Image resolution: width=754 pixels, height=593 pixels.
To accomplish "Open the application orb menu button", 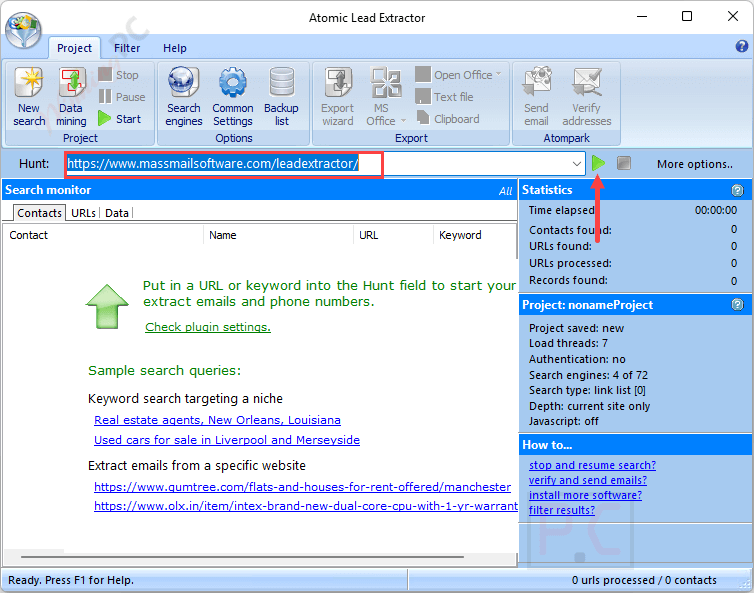I will pos(24,30).
